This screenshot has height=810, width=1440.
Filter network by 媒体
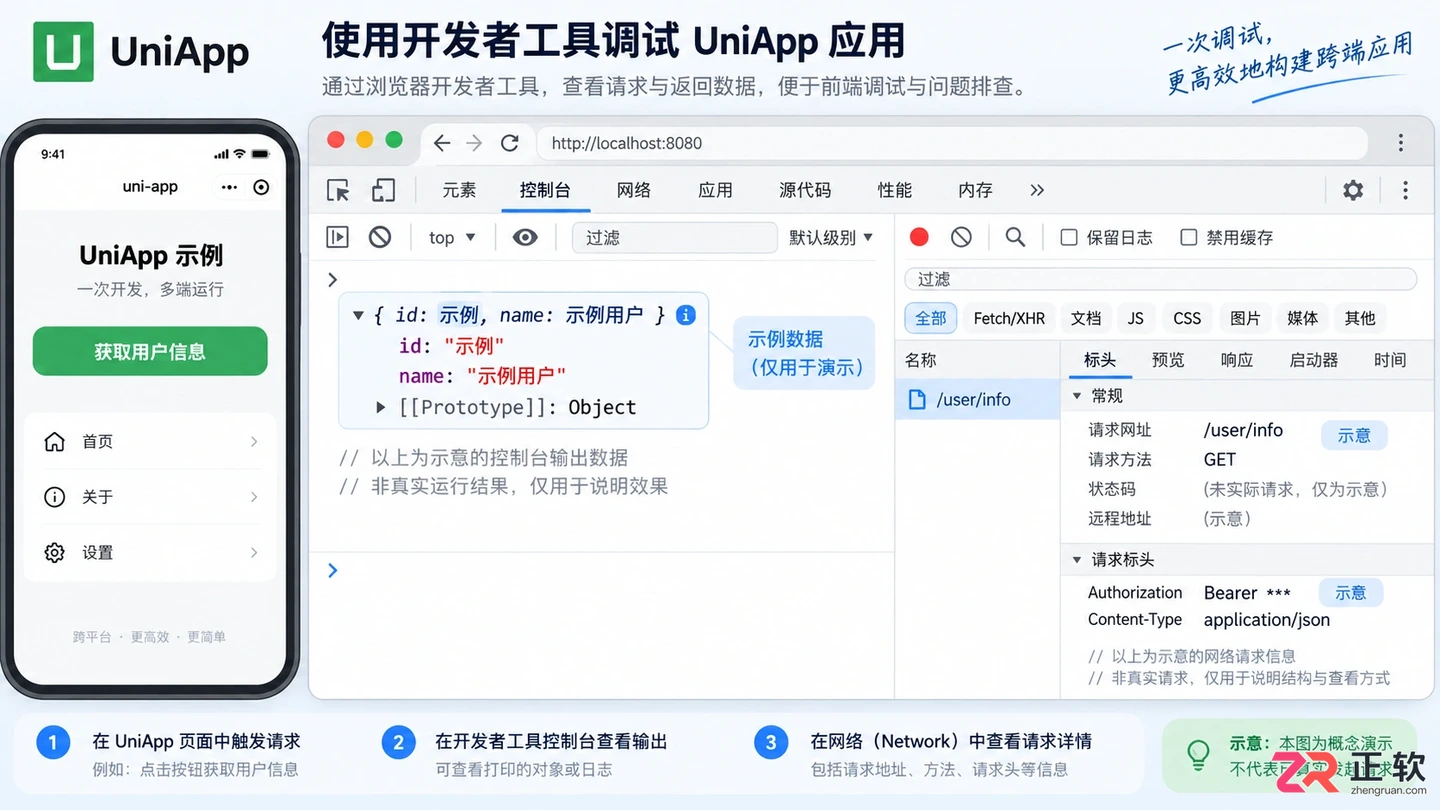(x=1303, y=318)
